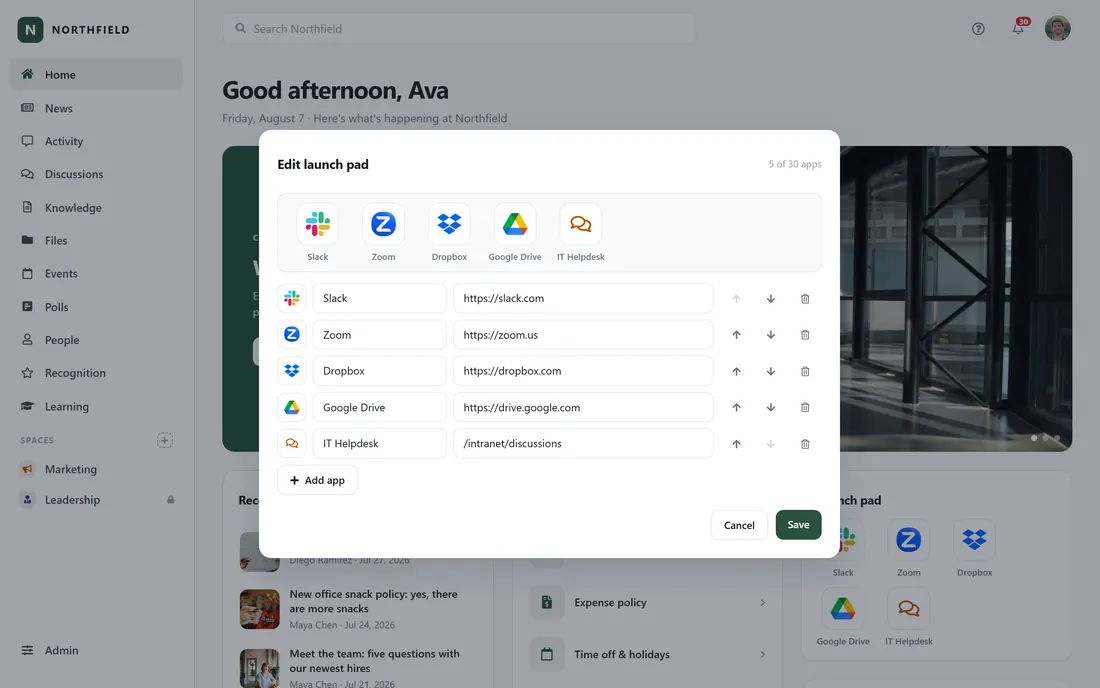Save the launch pad changes
Image resolution: width=1100 pixels, height=688 pixels.
coord(798,525)
